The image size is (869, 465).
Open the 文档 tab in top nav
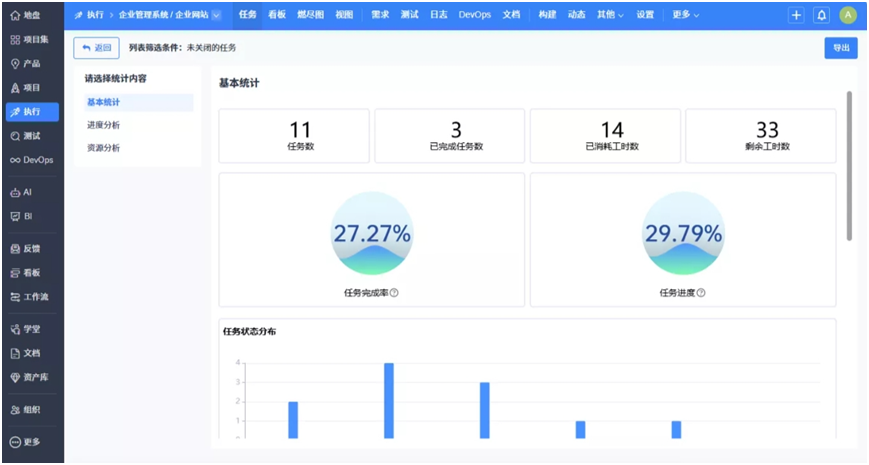[512, 15]
